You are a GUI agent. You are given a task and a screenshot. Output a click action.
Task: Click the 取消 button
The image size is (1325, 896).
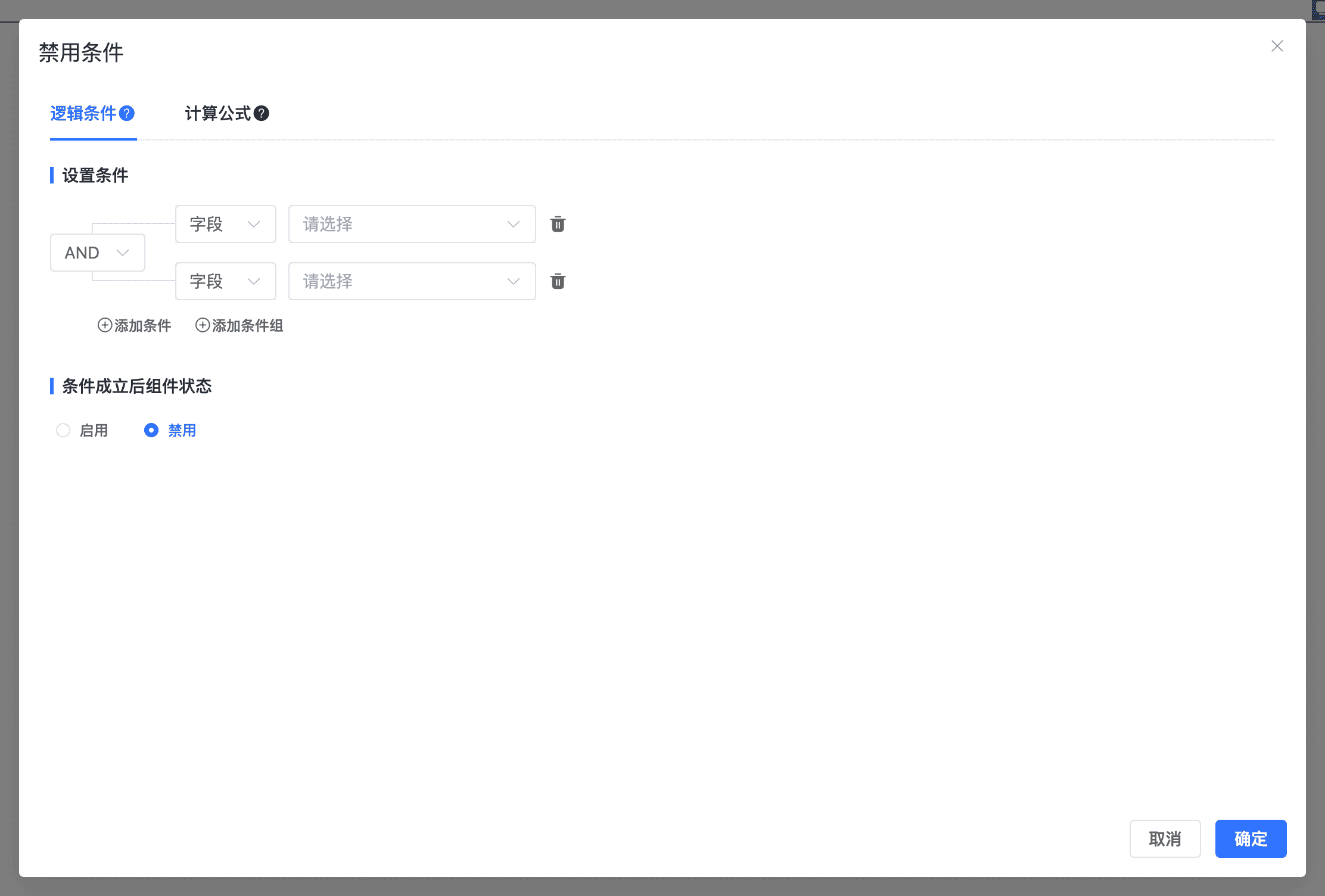coord(1165,839)
